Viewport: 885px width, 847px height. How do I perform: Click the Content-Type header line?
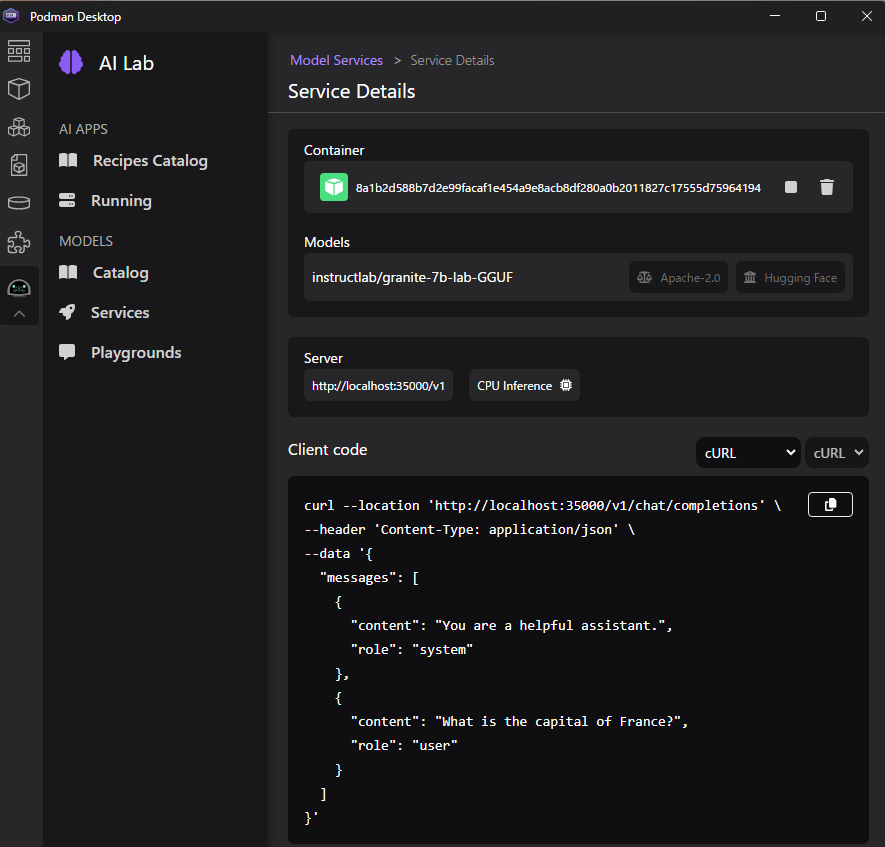pos(469,530)
